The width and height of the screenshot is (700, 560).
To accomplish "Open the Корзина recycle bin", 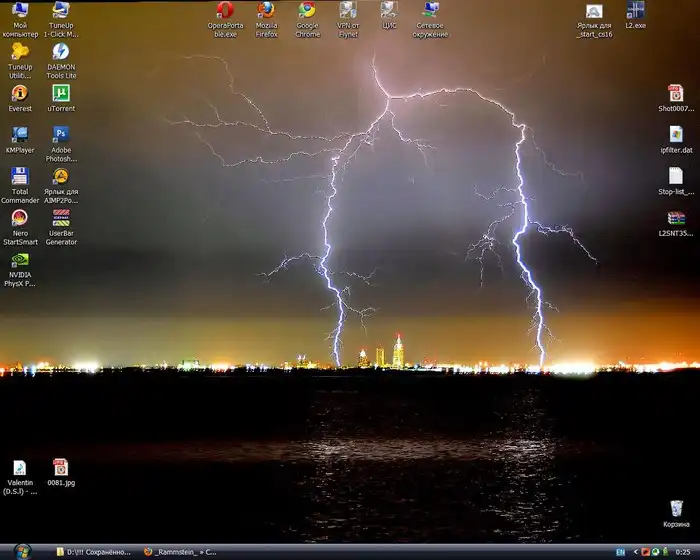I will click(676, 509).
